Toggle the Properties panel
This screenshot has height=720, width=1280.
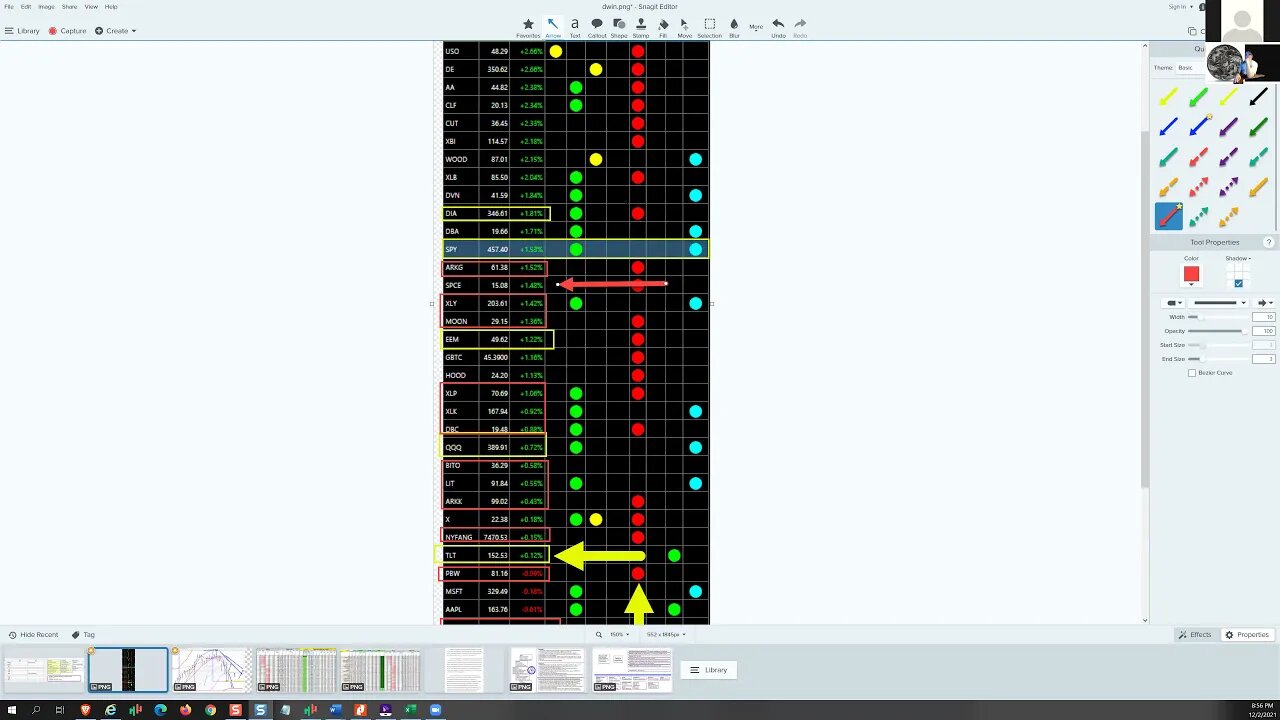(x=1248, y=635)
